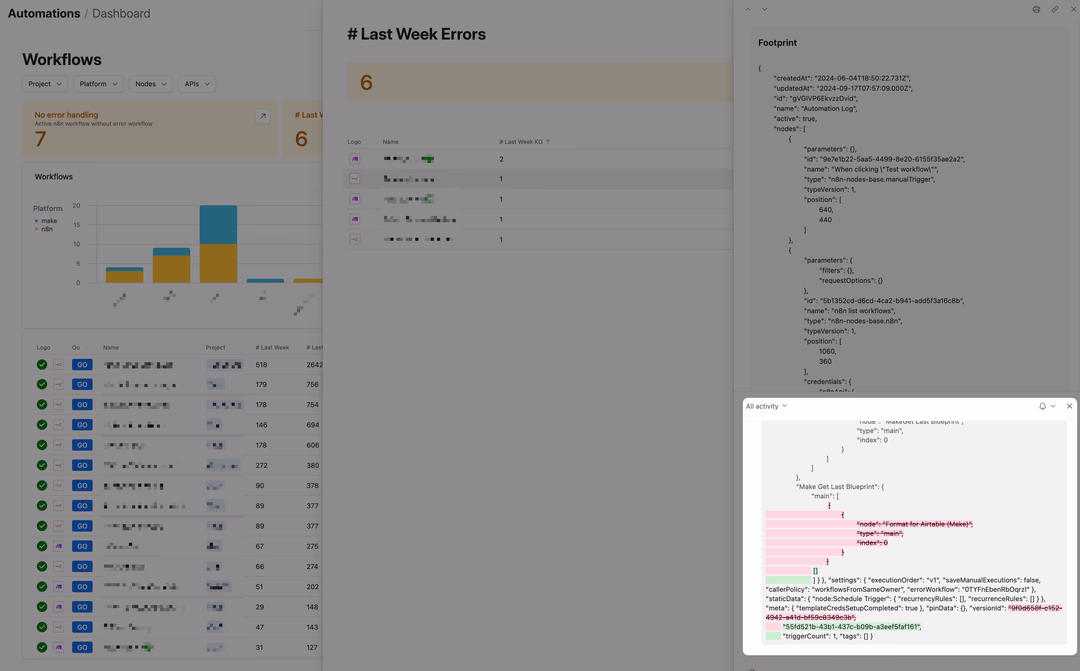The height and width of the screenshot is (671, 1080).
Task: Click the green check in the row with 31 last week
Action: (x=42, y=647)
